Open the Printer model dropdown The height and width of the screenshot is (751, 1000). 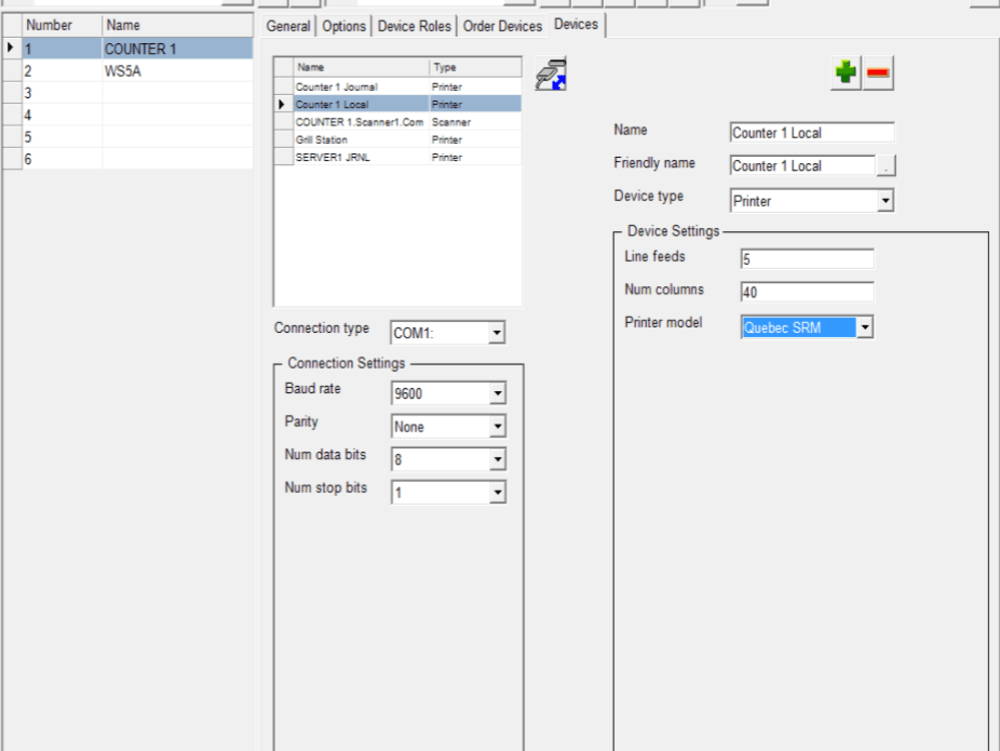866,327
